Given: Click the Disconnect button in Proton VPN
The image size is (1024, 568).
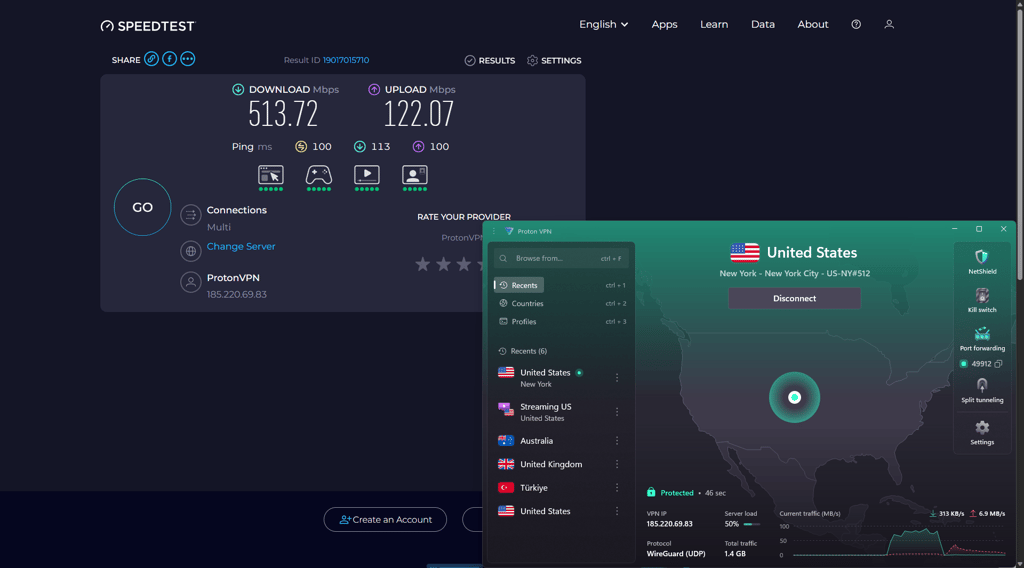Looking at the screenshot, I should pos(794,298).
